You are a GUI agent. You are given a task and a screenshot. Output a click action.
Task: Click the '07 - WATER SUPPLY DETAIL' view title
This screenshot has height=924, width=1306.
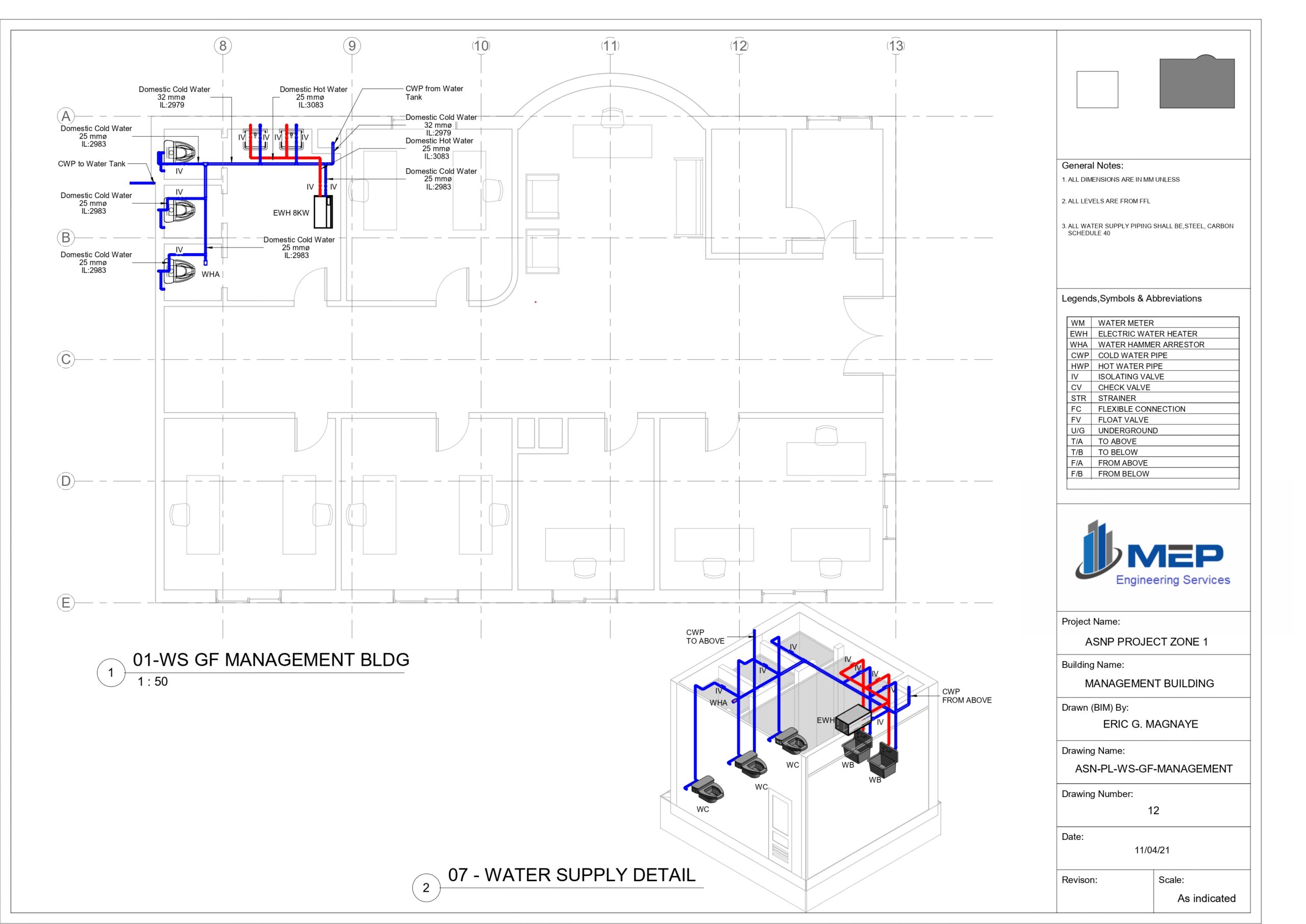pos(572,875)
